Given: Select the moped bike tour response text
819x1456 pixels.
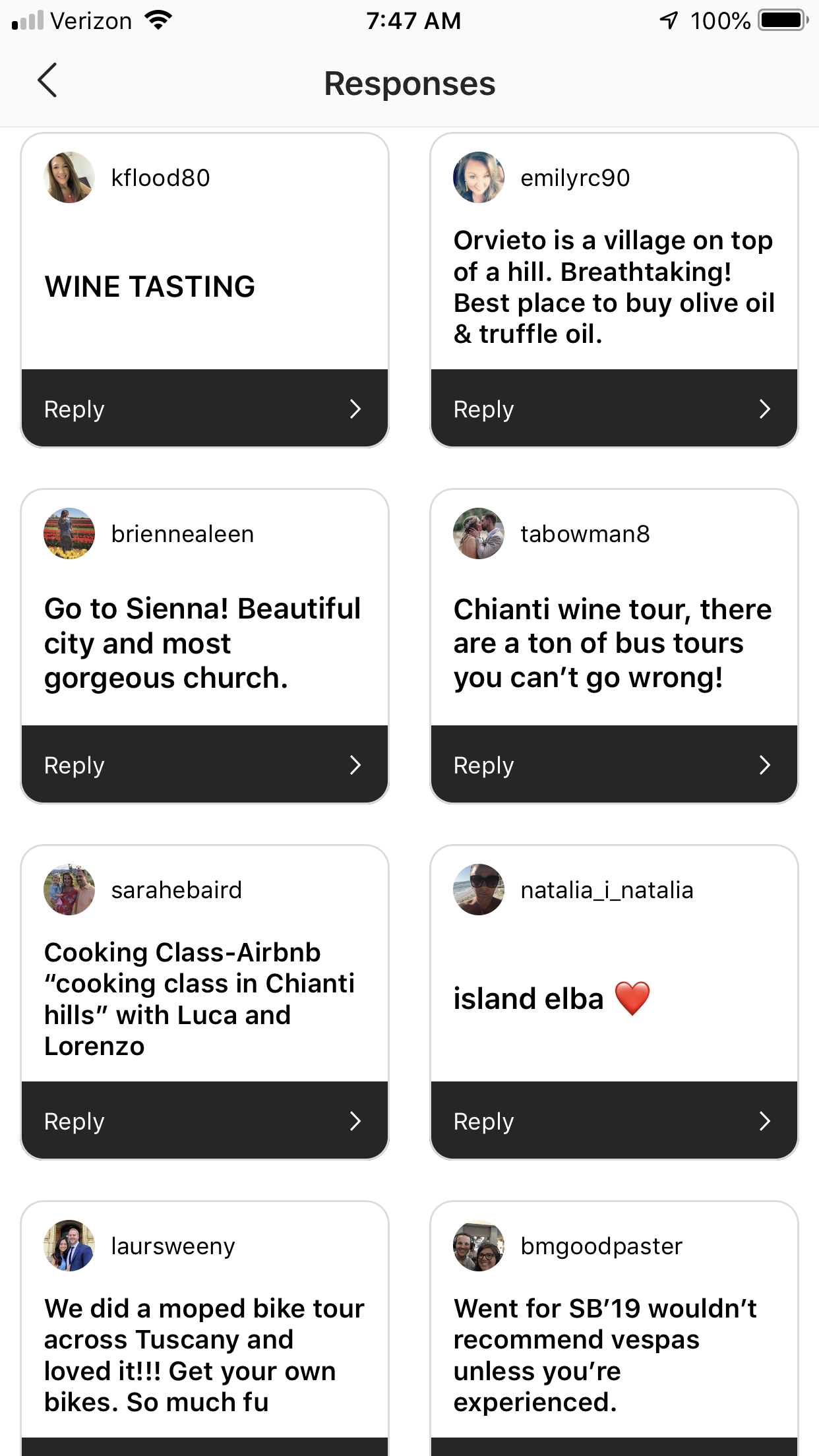Looking at the screenshot, I should 204,1355.
